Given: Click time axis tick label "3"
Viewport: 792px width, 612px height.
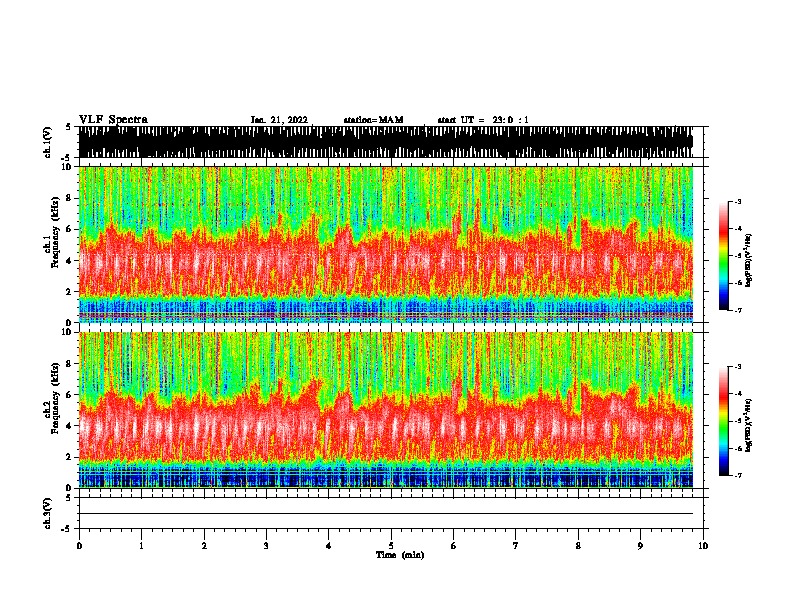Looking at the screenshot, I should (x=266, y=546).
